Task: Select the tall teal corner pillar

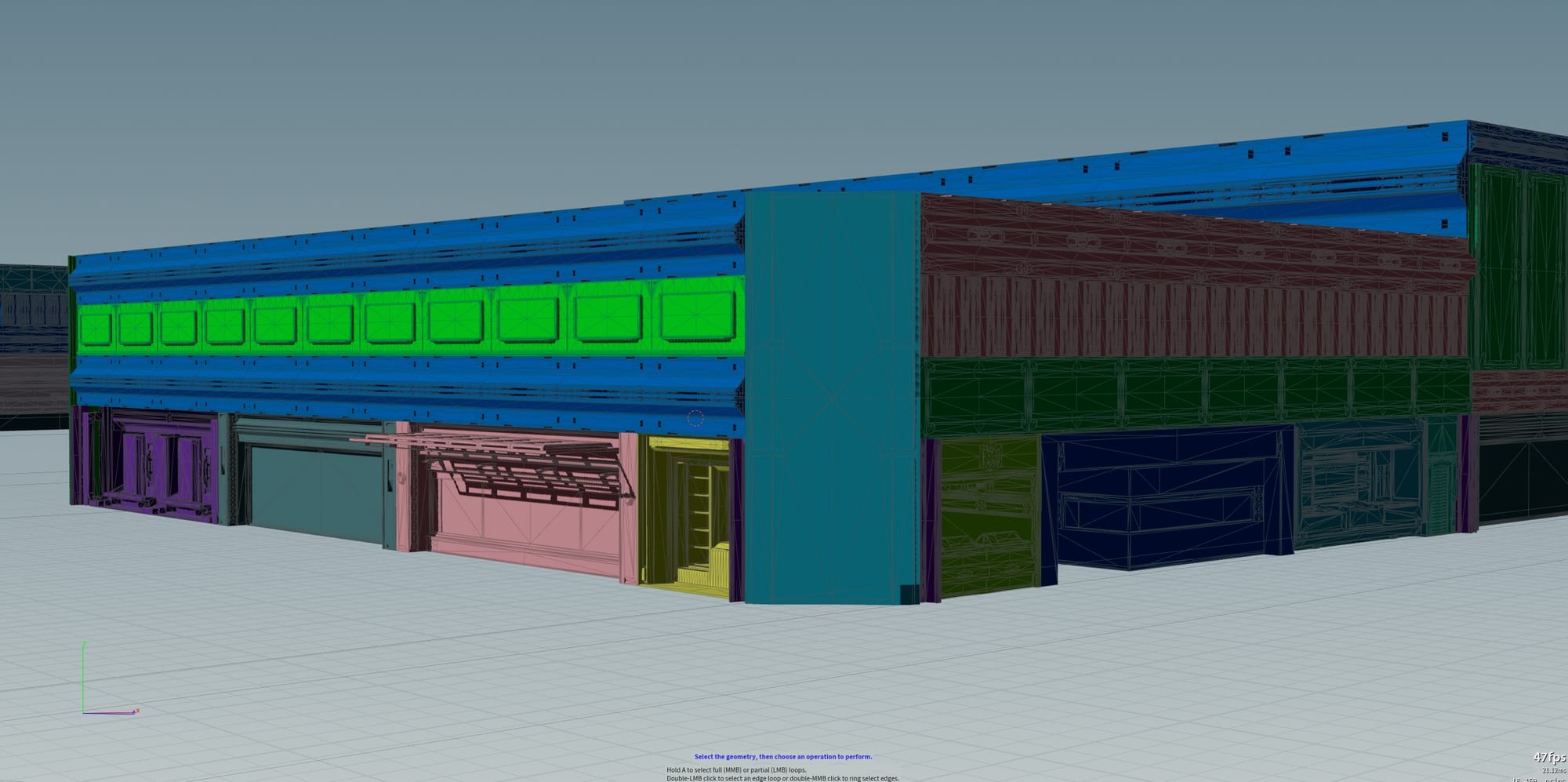Action: (831, 392)
